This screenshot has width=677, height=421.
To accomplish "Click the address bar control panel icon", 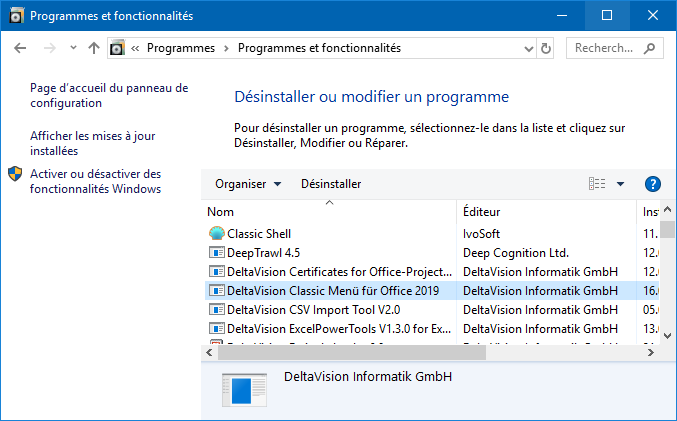I will pos(117,47).
